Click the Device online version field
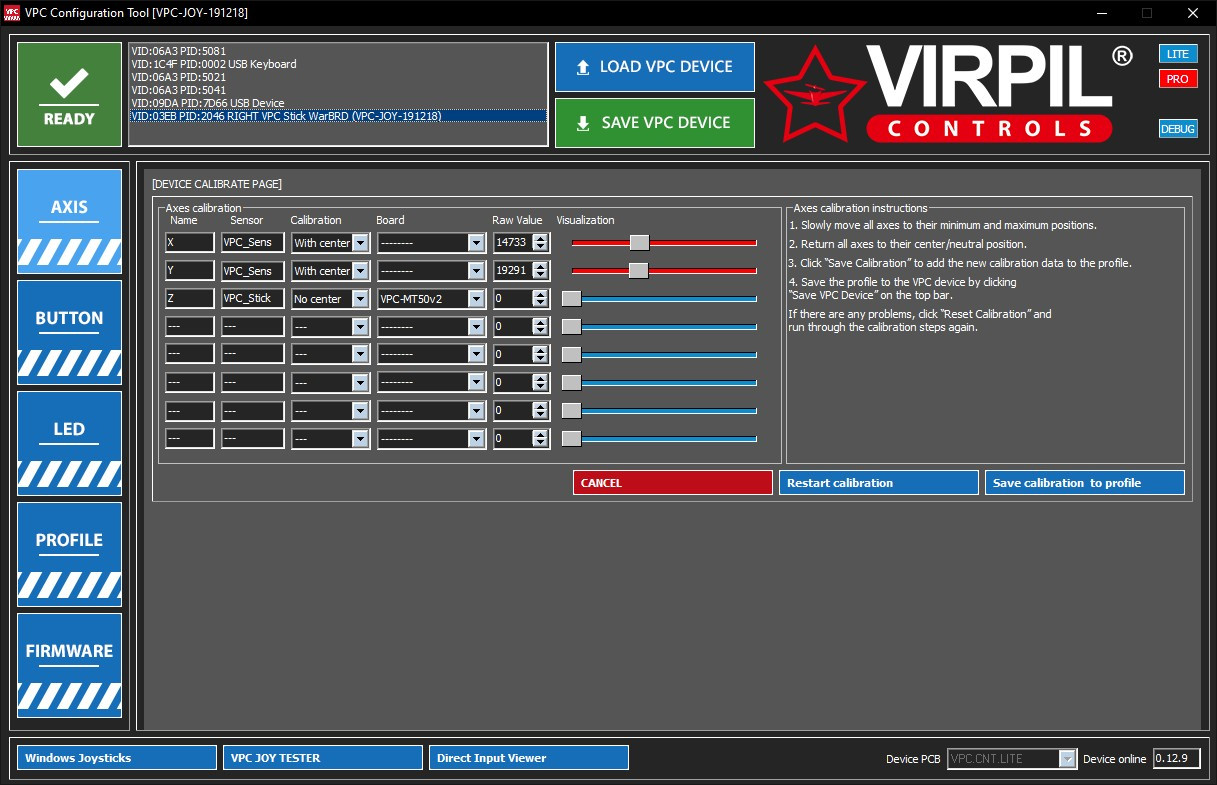The image size is (1217, 785). [x=1176, y=759]
